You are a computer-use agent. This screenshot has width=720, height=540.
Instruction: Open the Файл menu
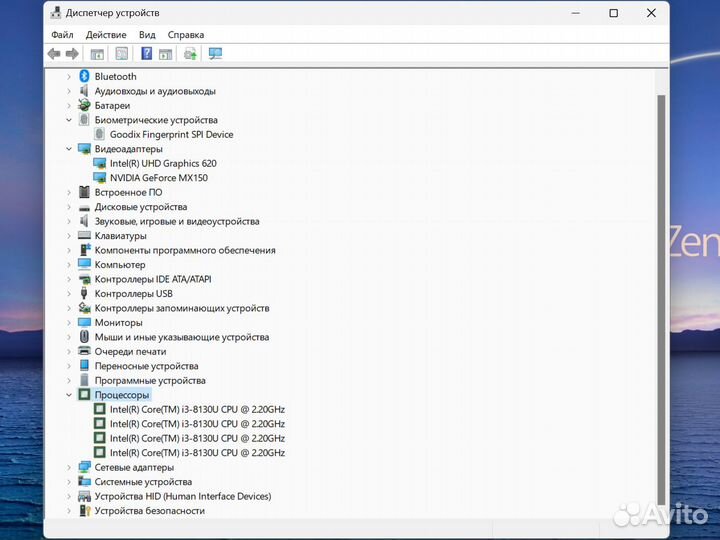coord(62,35)
